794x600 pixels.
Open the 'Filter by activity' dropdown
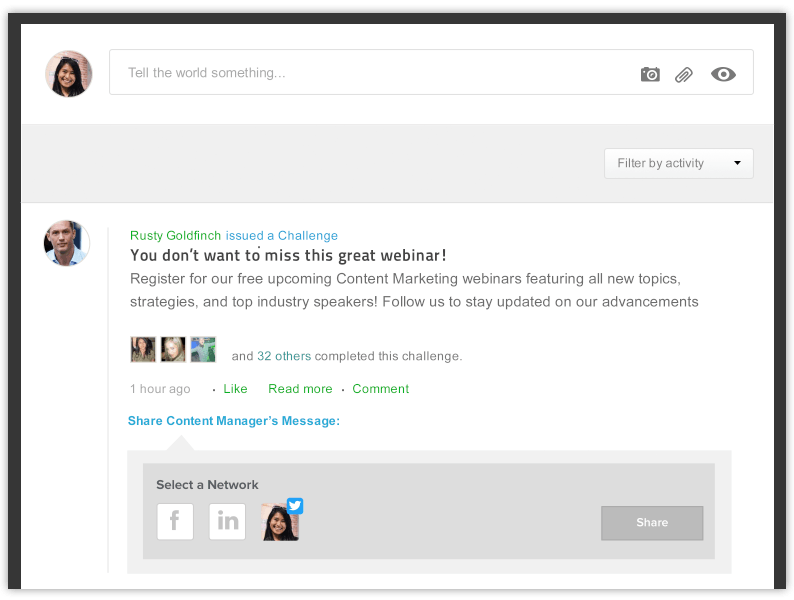pyautogui.click(x=678, y=163)
